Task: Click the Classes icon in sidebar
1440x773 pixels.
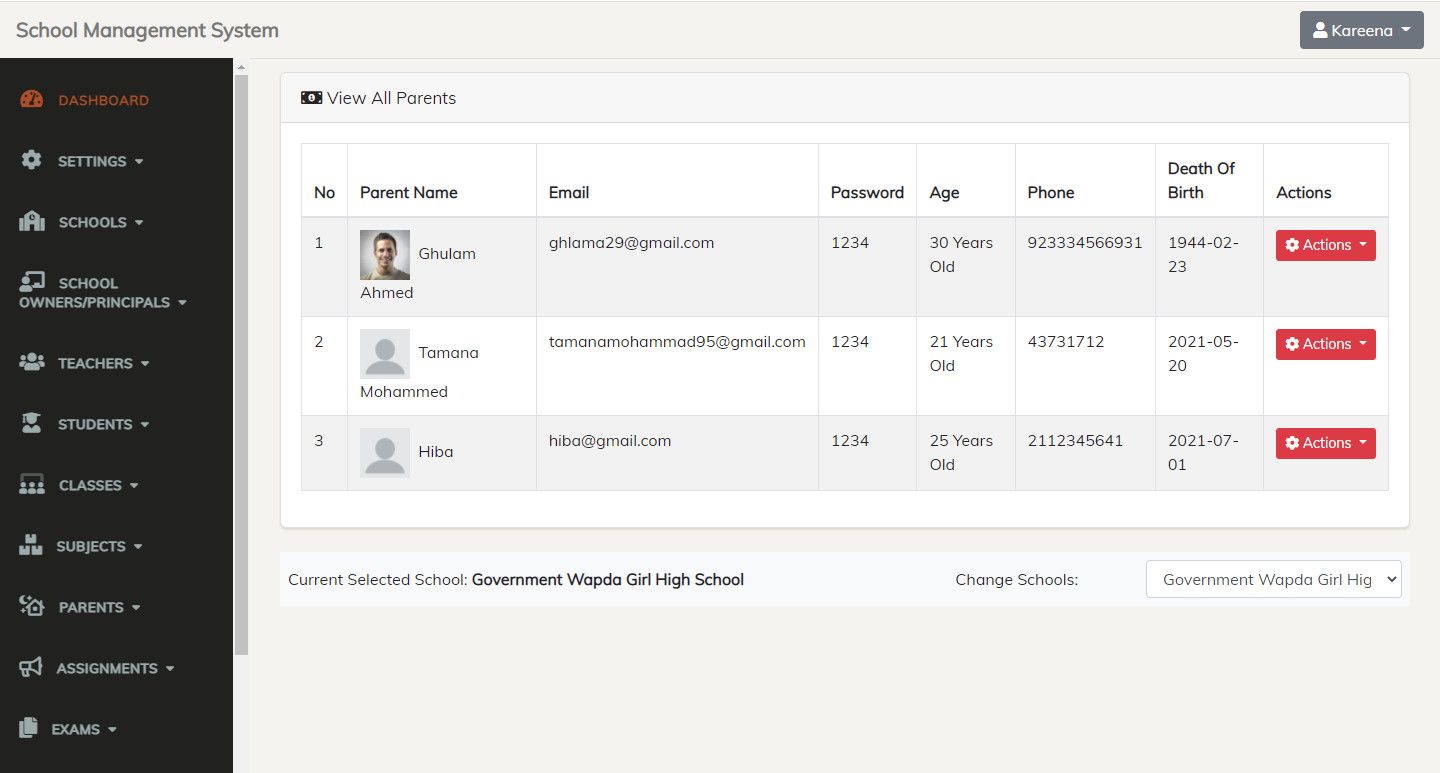Action: point(32,485)
